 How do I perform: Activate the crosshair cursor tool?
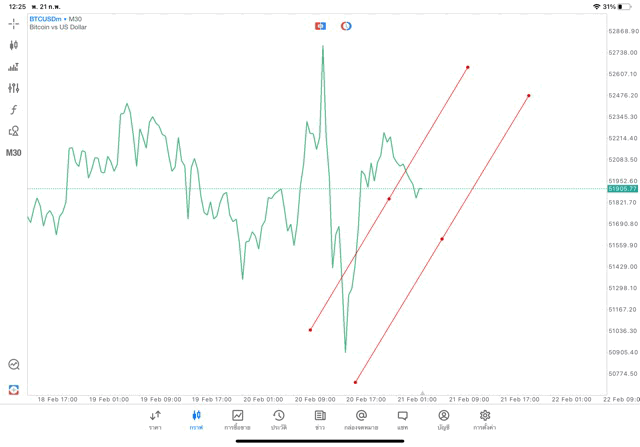pos(14,23)
